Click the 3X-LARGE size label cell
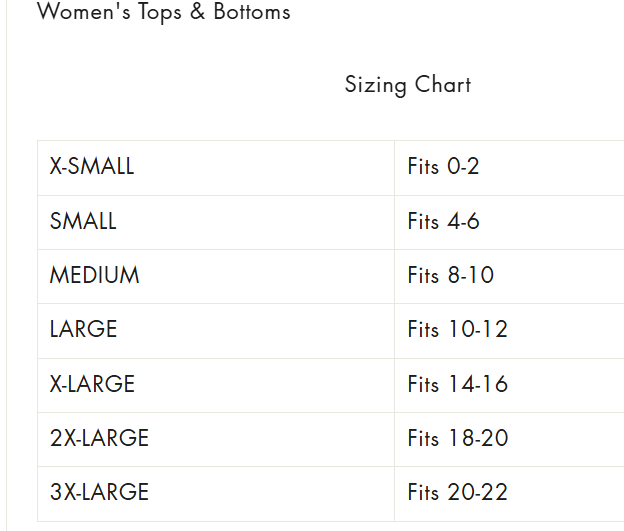This screenshot has width=624, height=531. [x=99, y=492]
